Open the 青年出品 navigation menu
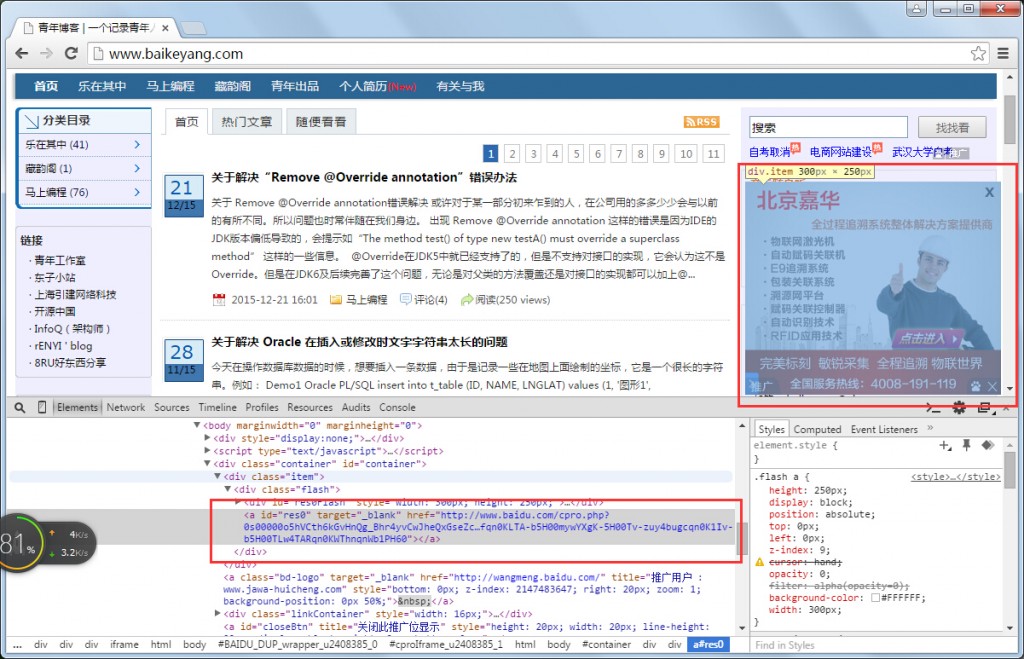 pyautogui.click(x=295, y=86)
